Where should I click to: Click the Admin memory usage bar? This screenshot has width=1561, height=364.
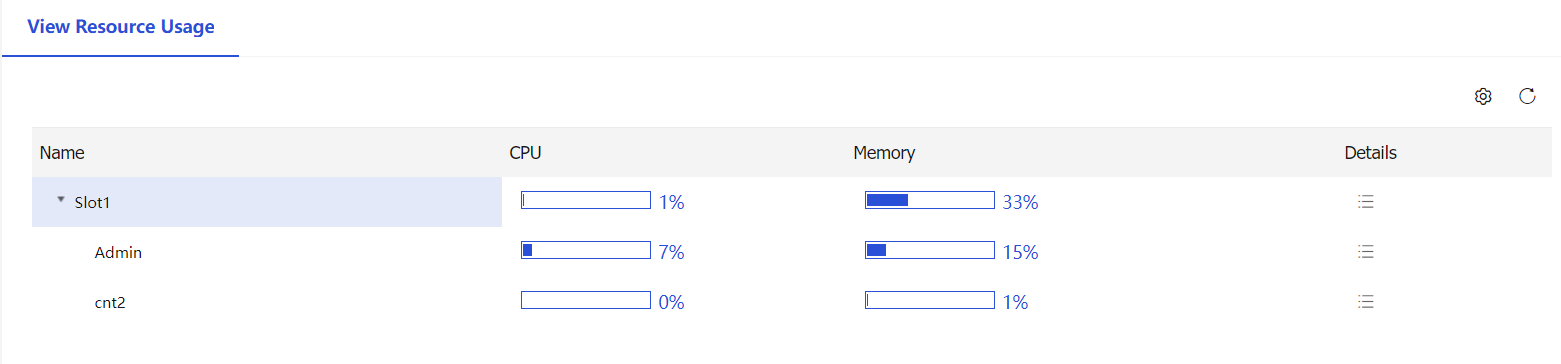tap(930, 250)
